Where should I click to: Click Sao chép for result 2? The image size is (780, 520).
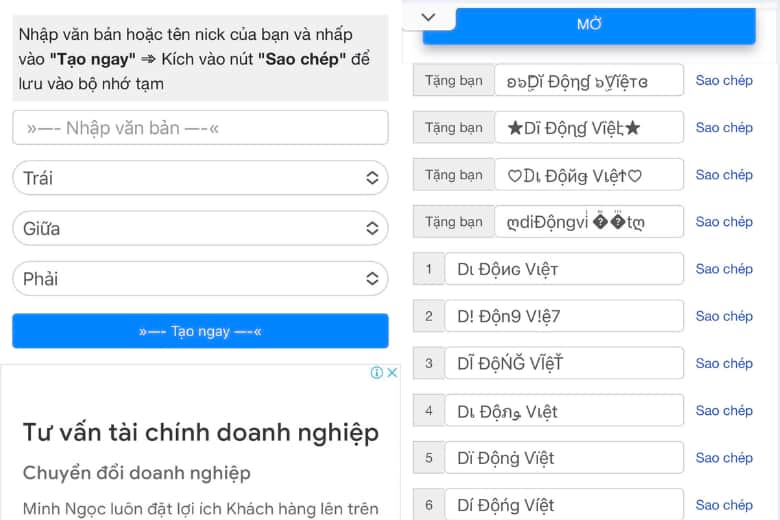click(724, 316)
